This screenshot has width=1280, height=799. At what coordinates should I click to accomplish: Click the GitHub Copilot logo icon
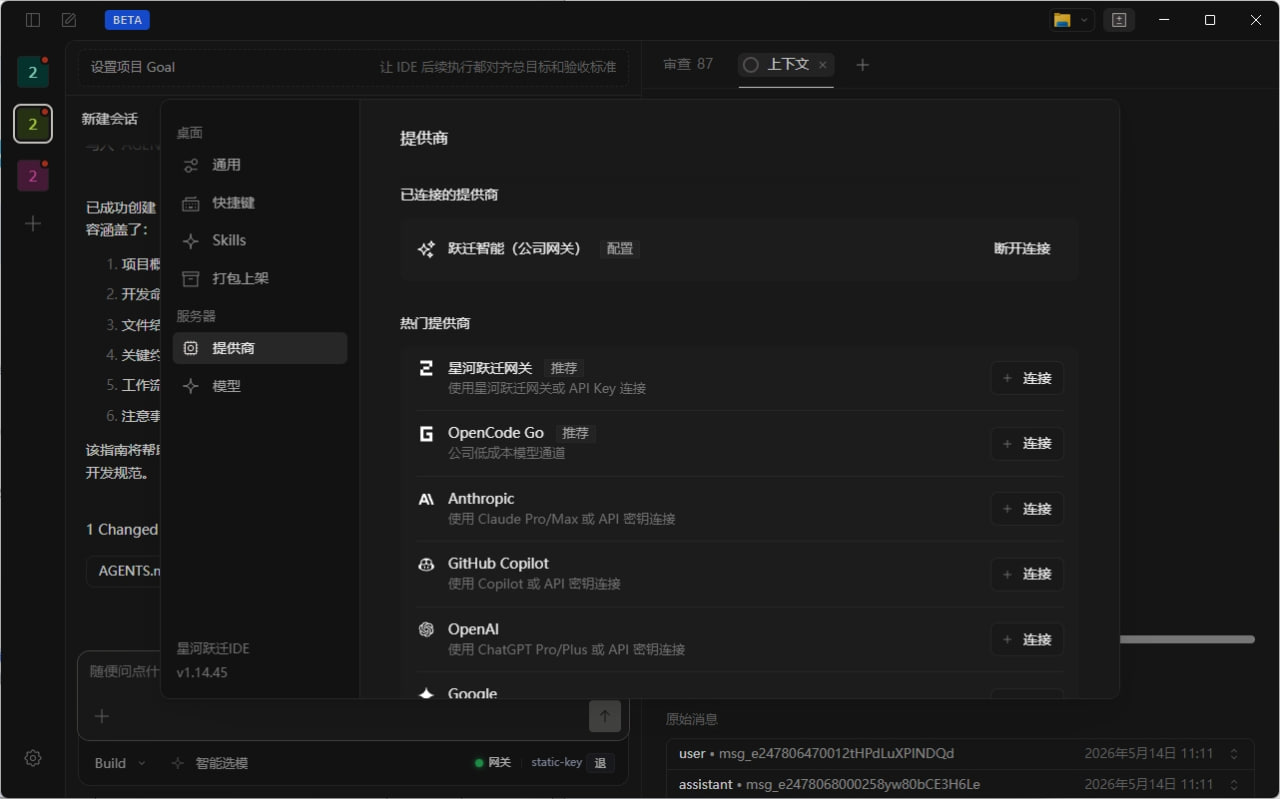click(426, 564)
